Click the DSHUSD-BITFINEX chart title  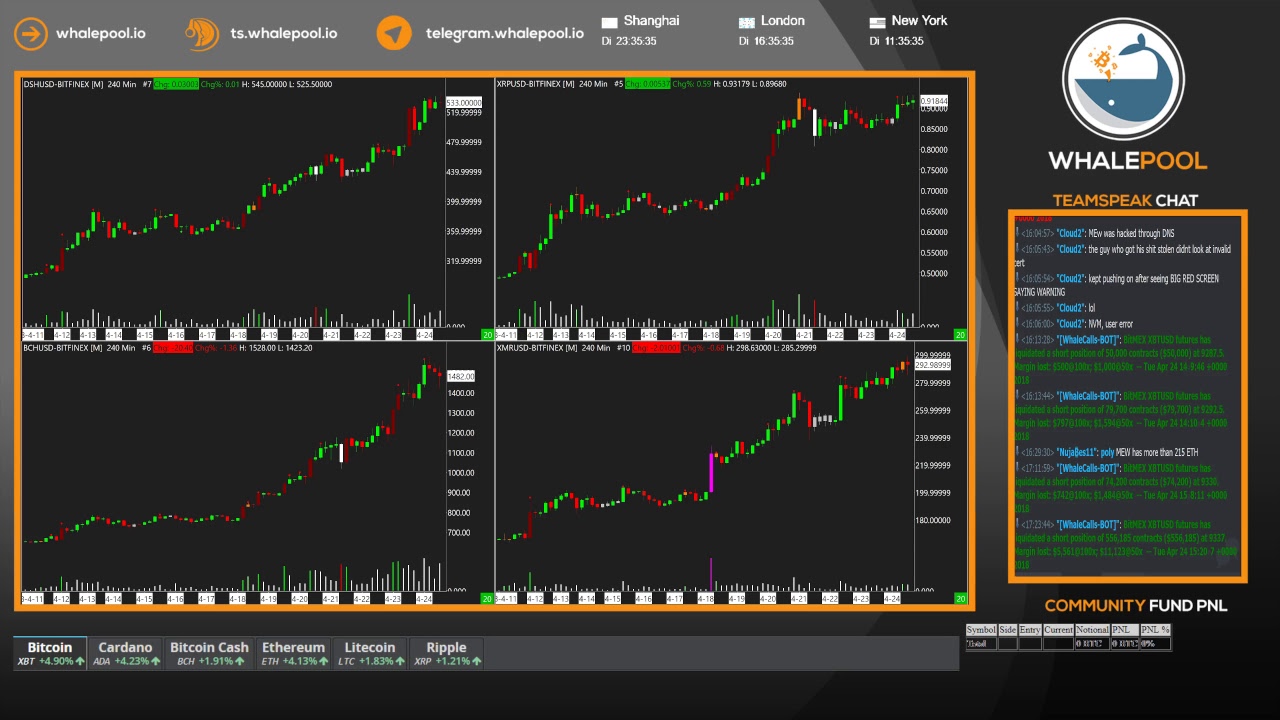pyautogui.click(x=63, y=84)
